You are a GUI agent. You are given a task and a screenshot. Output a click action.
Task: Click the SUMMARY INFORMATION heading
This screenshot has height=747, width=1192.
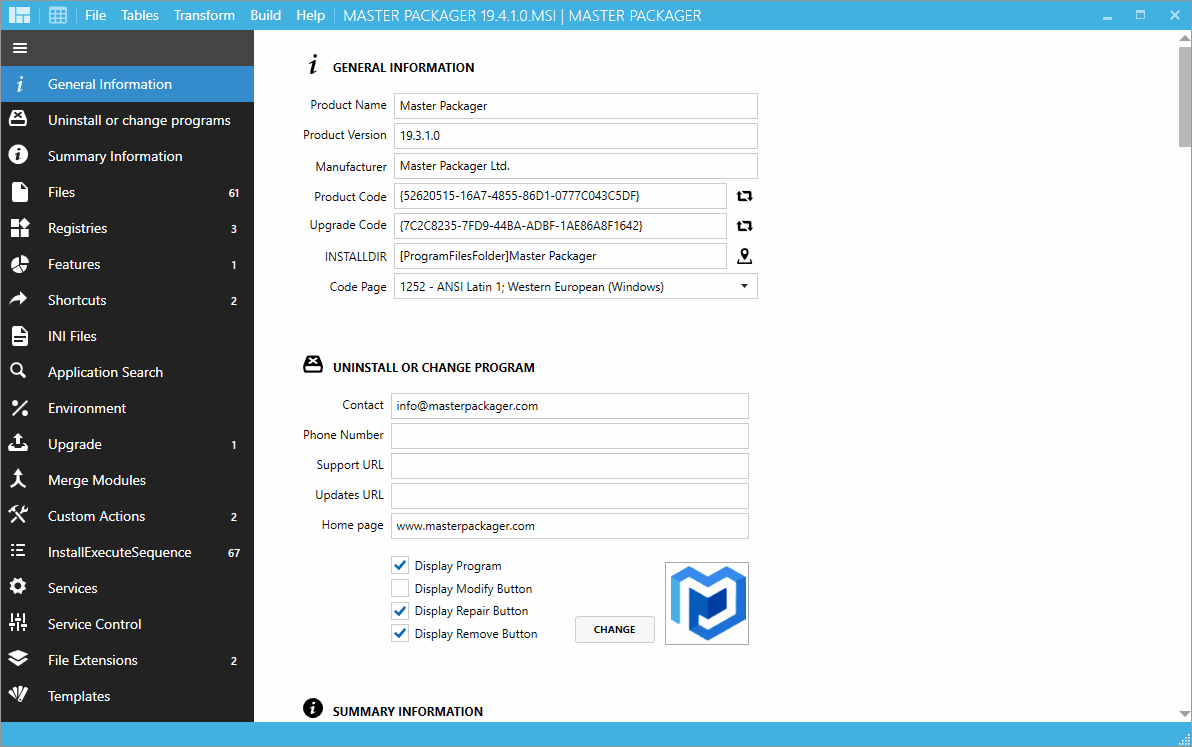(x=407, y=711)
